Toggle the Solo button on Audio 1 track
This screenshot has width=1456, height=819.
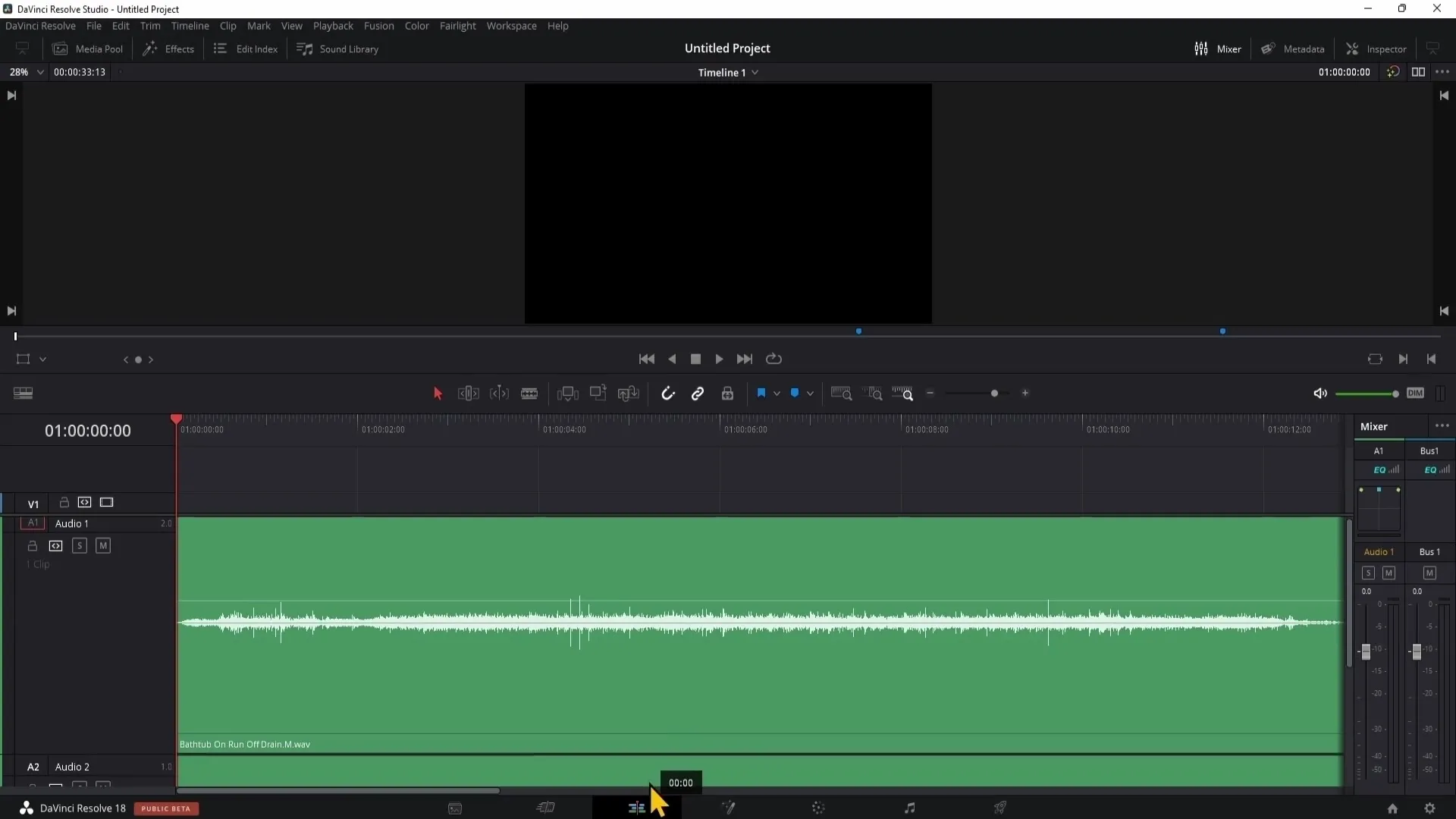click(80, 545)
